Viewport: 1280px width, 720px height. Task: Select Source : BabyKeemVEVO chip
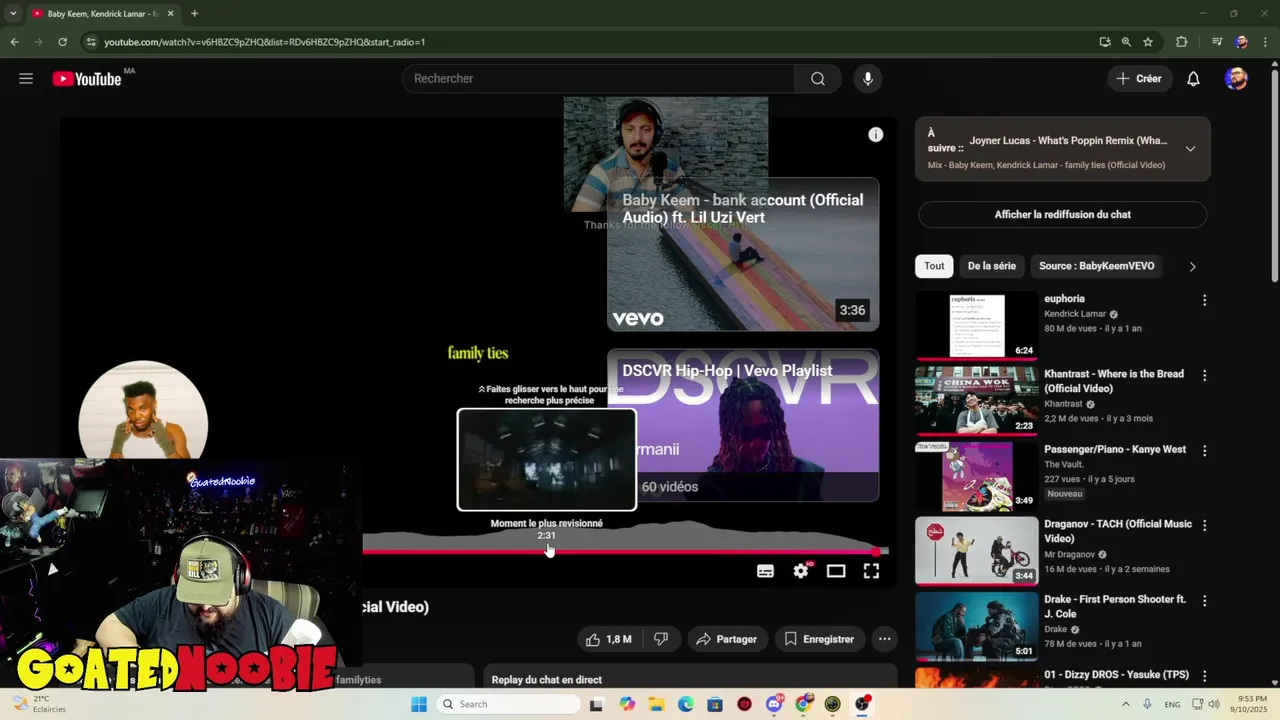pos(1096,266)
